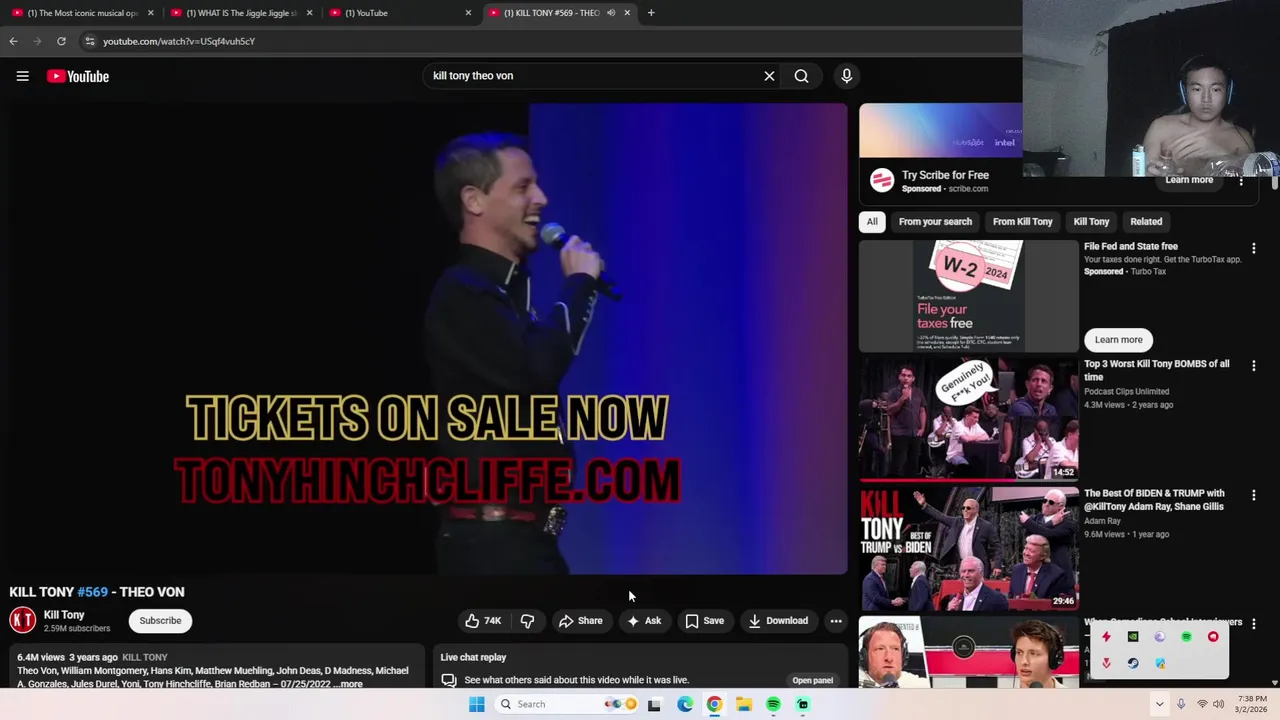Open a new browser tab
Viewport: 1280px width, 720px height.
(x=651, y=13)
